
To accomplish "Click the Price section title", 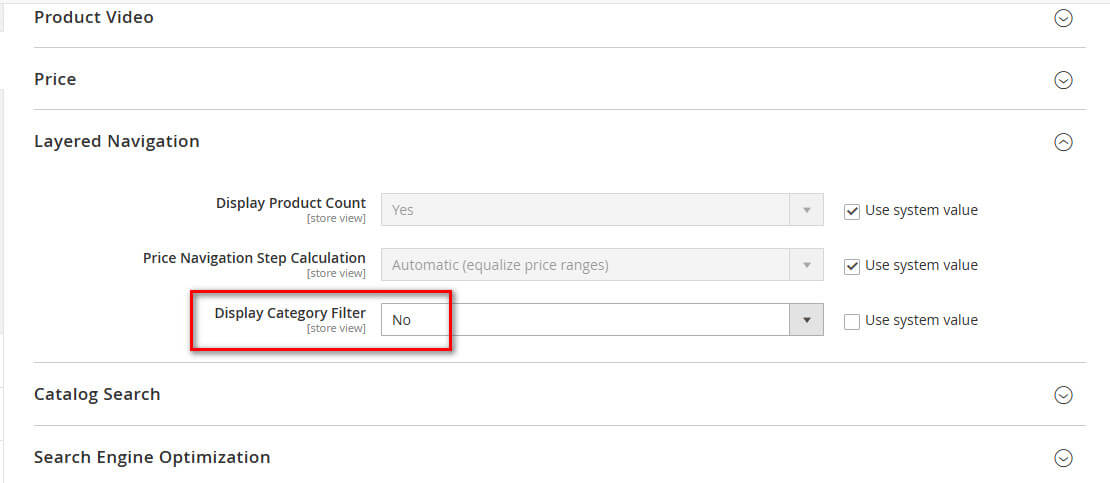I will (x=55, y=79).
